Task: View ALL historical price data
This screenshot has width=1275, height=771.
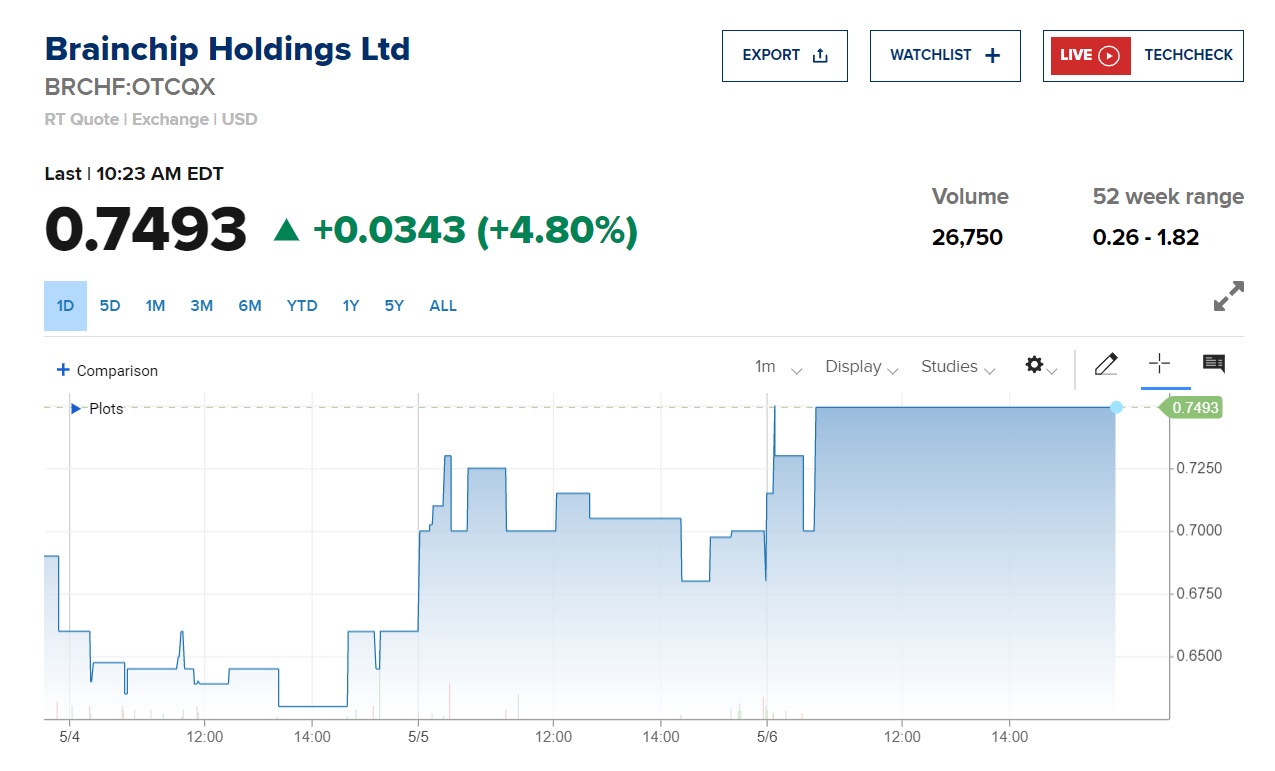Action: 443,306
